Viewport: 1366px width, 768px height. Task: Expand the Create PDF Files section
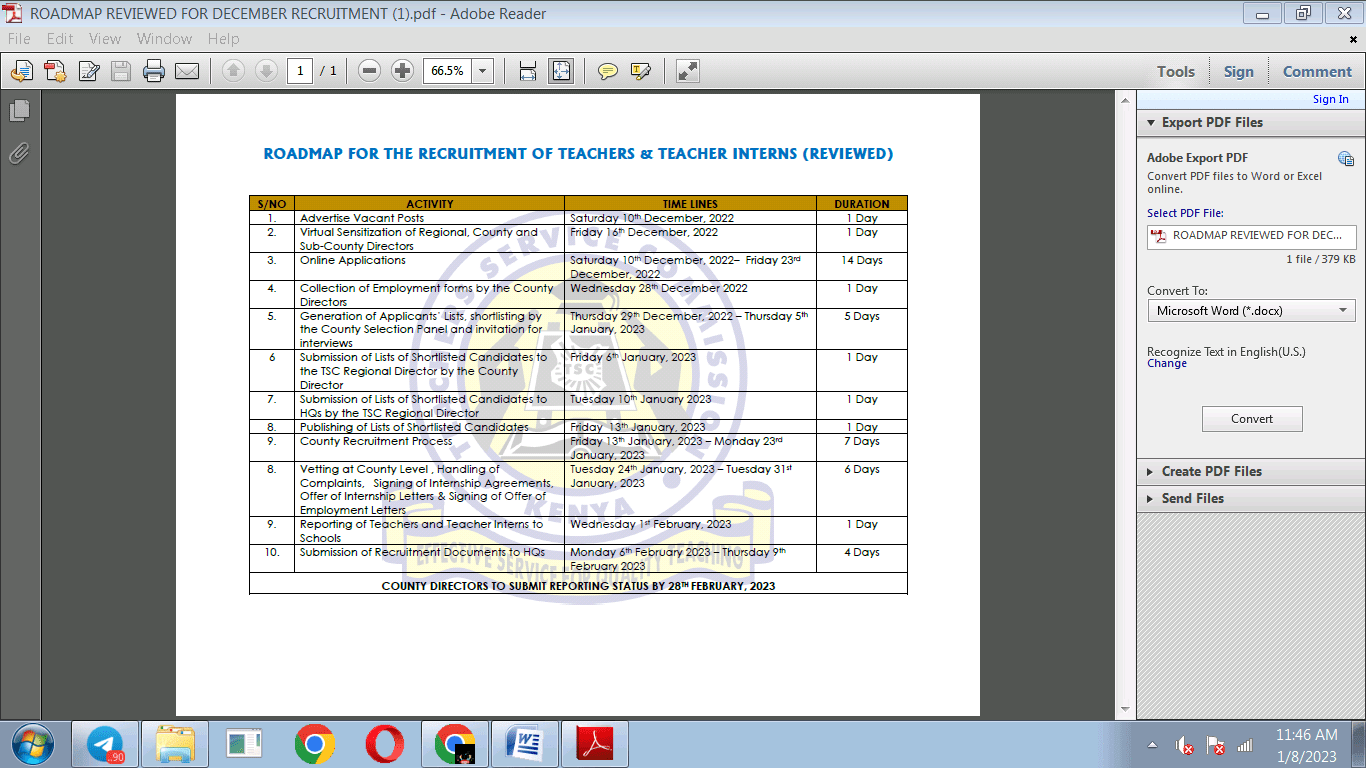pos(1211,471)
